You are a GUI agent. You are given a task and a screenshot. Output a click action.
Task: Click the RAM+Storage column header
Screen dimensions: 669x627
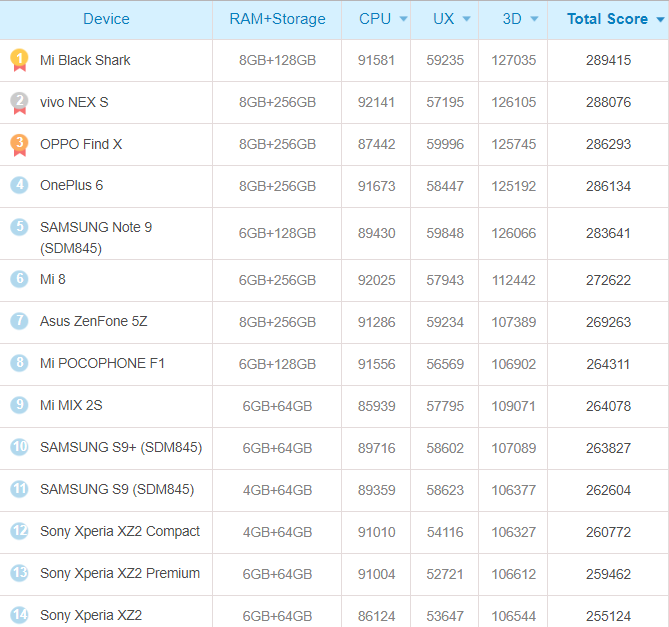pos(277,19)
